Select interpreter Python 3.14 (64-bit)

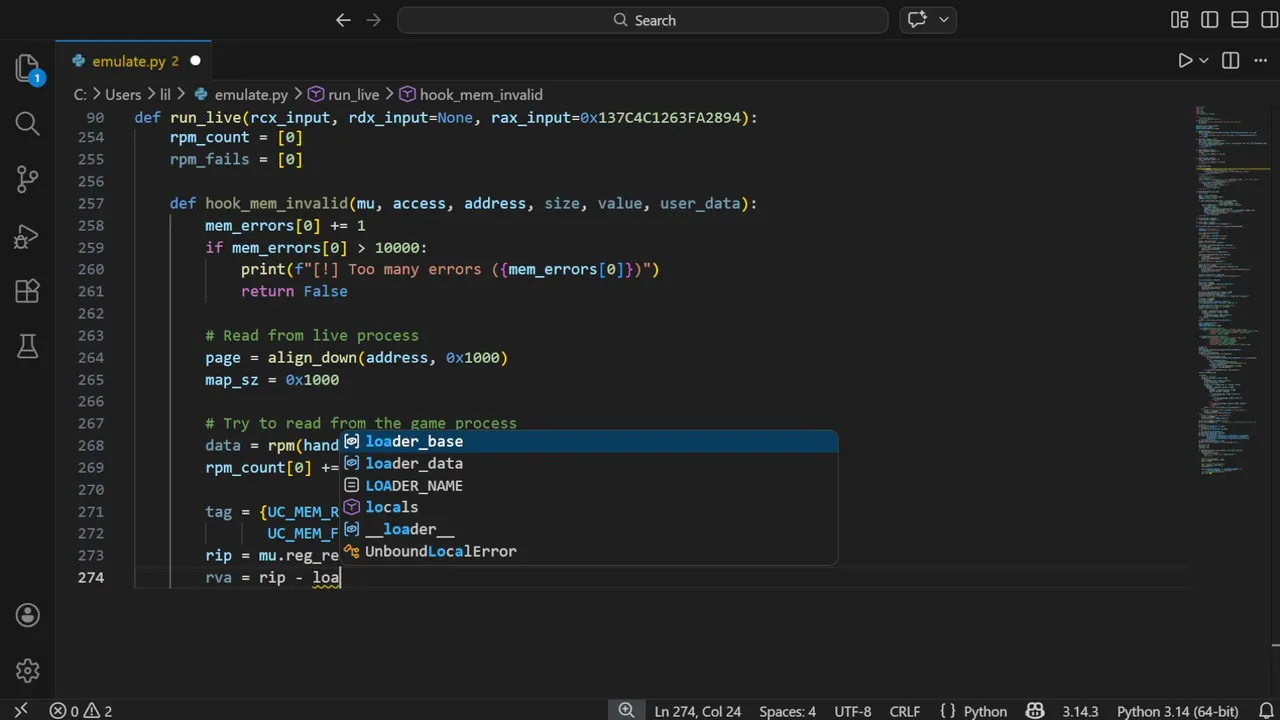coord(1177,711)
